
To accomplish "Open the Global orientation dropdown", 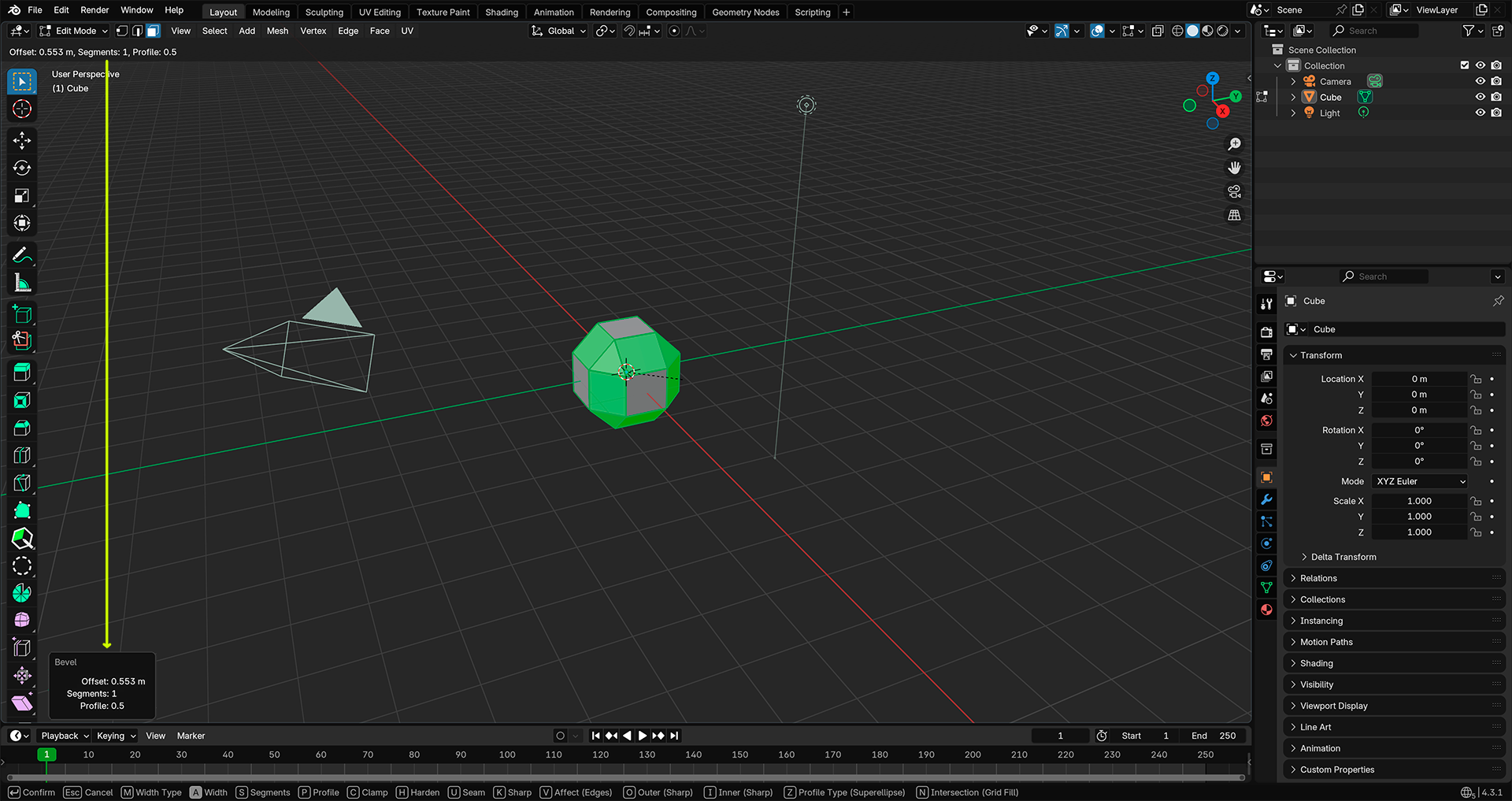I will click(558, 31).
